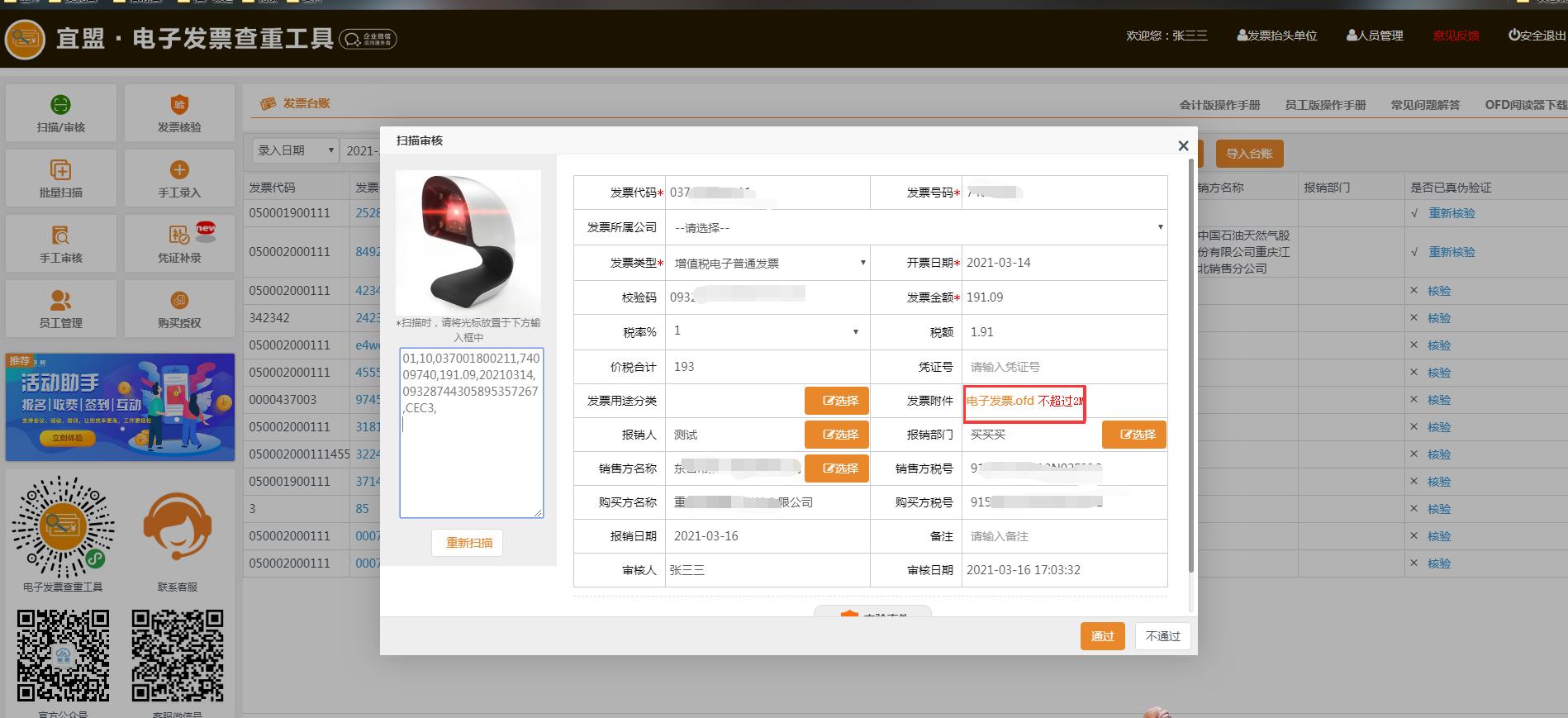This screenshot has width=1568, height=718.
Task: Click the 选择 button for 报销人
Action: [x=837, y=435]
